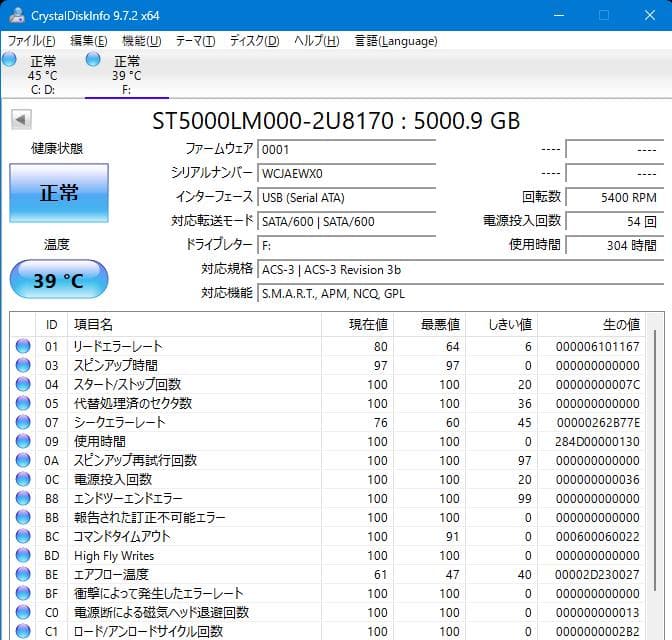This screenshot has width=672, height=640.
Task: Click the 39 °C temperature button
Action: (x=59, y=279)
